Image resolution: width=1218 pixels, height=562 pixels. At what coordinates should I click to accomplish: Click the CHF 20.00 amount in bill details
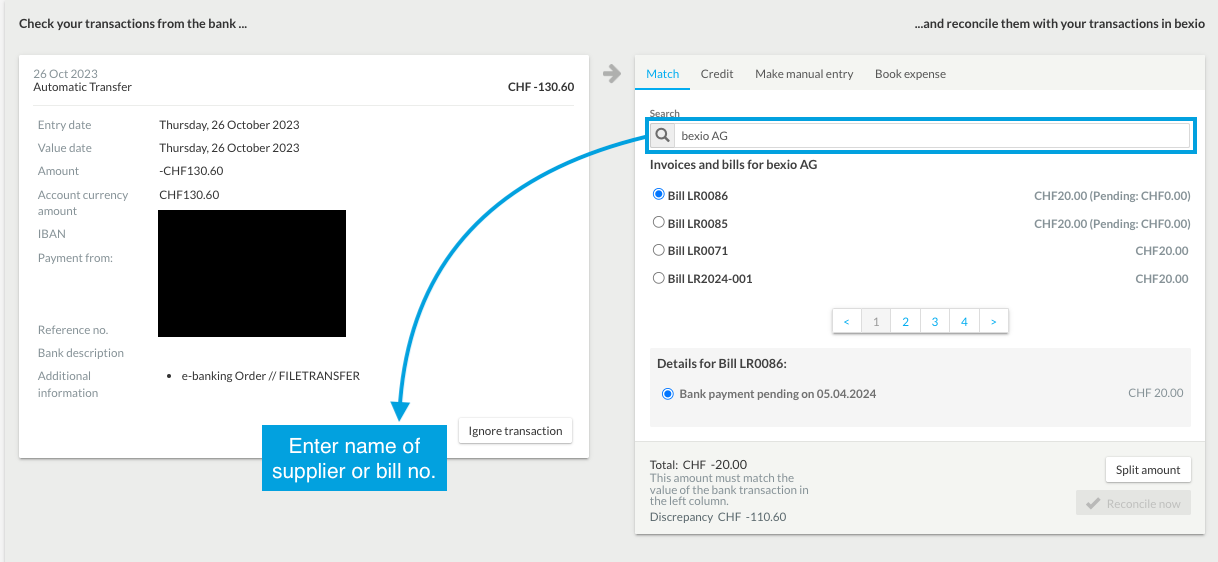point(1156,393)
